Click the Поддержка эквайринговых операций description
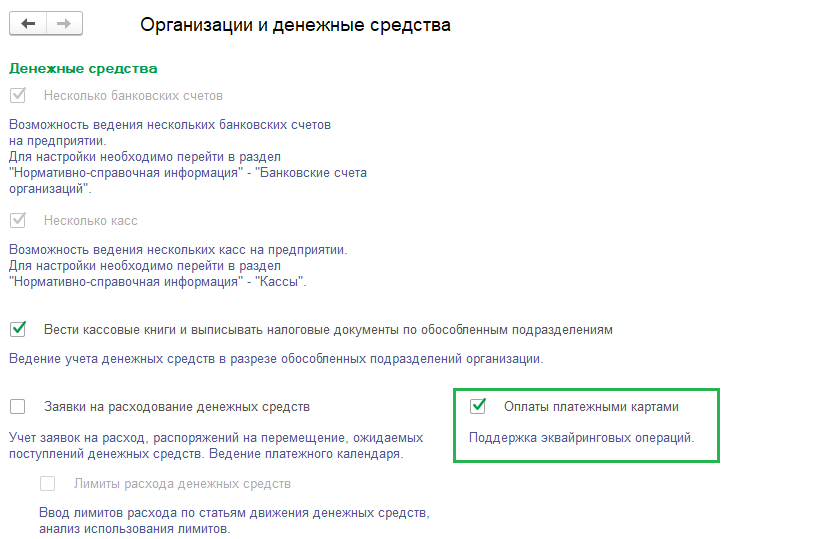Viewport: 825px width, 539px height. point(581,437)
